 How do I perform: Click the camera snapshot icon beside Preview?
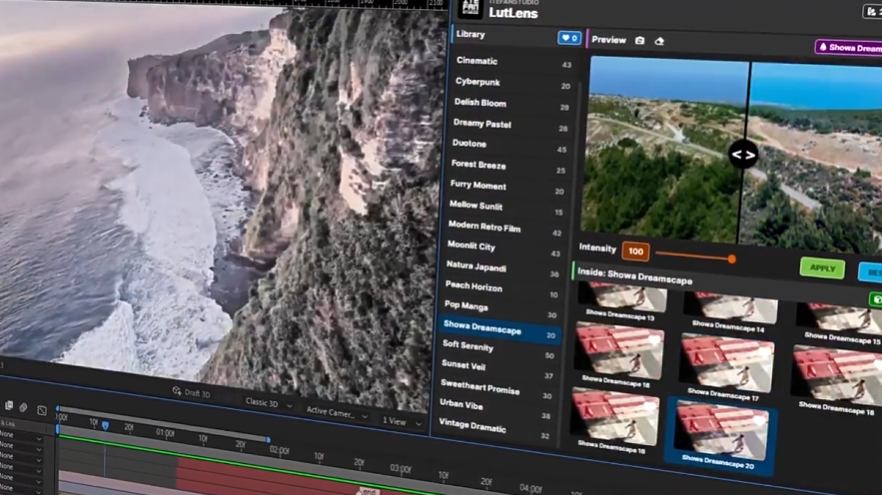[640, 41]
